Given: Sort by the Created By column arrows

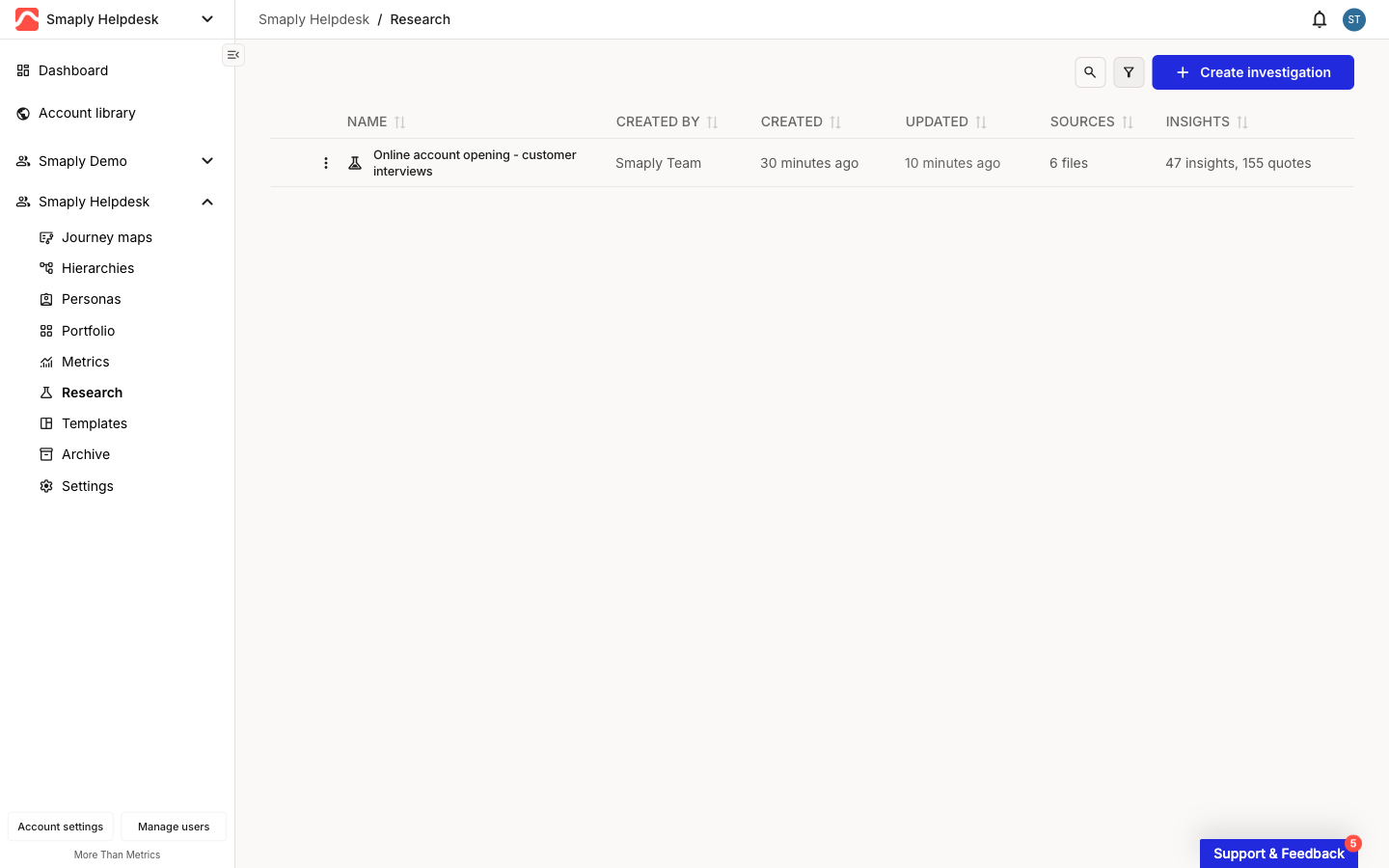Looking at the screenshot, I should click(713, 122).
